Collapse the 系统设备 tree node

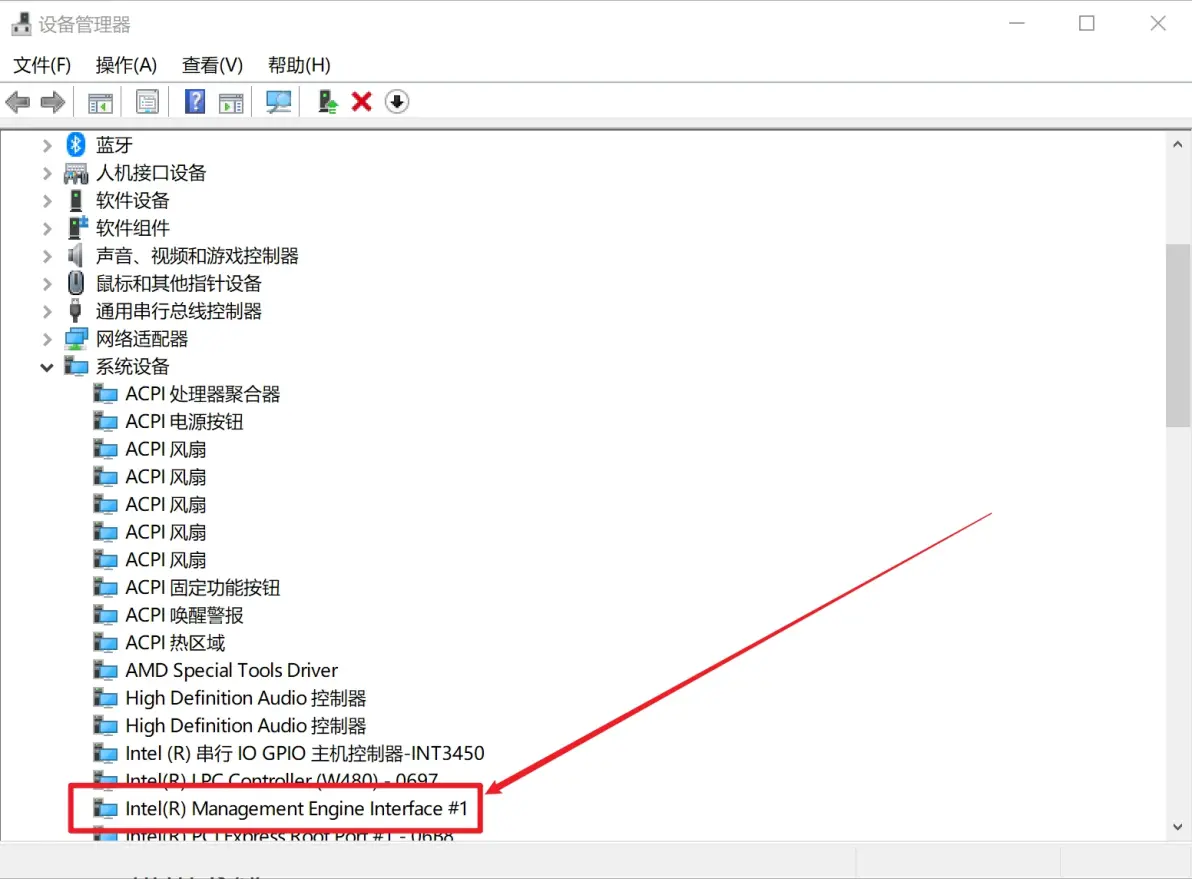(x=47, y=367)
